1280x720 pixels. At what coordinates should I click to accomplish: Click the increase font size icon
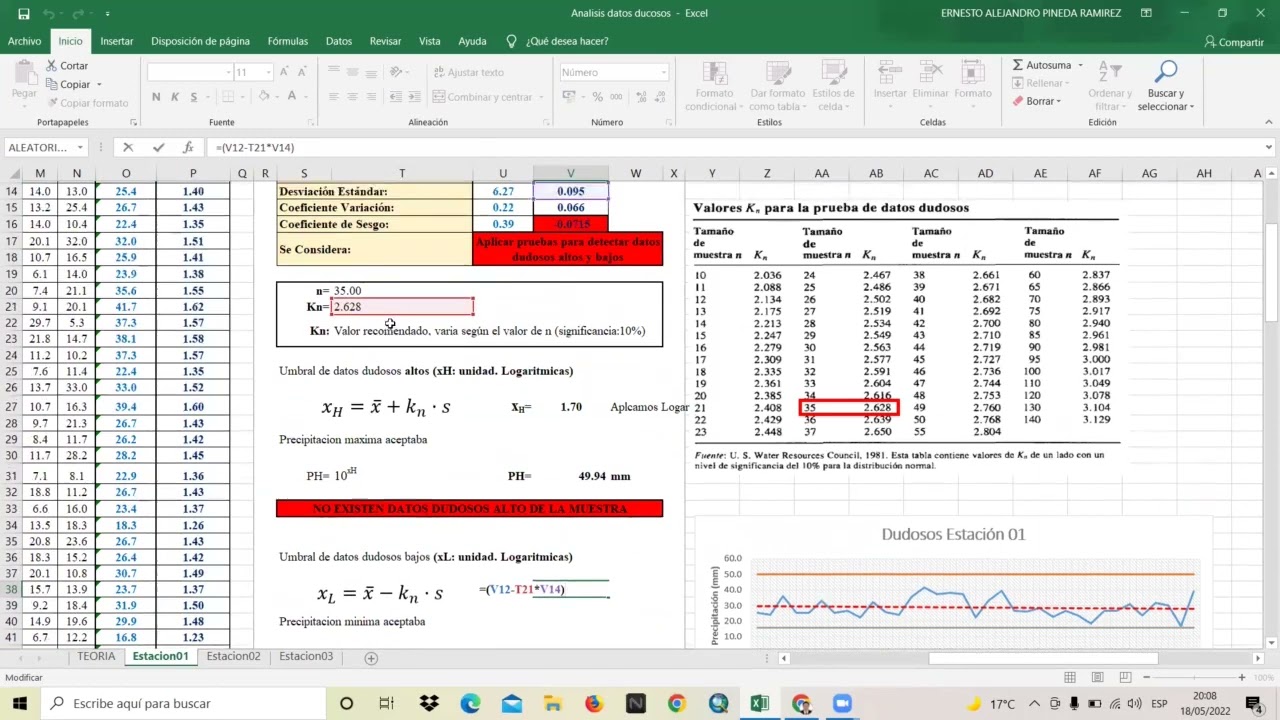[285, 72]
